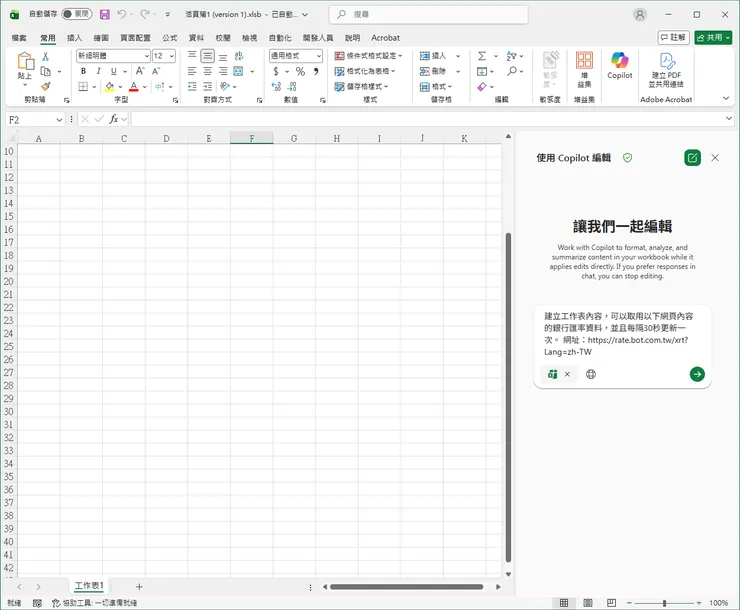Apply cell borders icon
The height and width of the screenshot is (610, 740).
click(83, 86)
